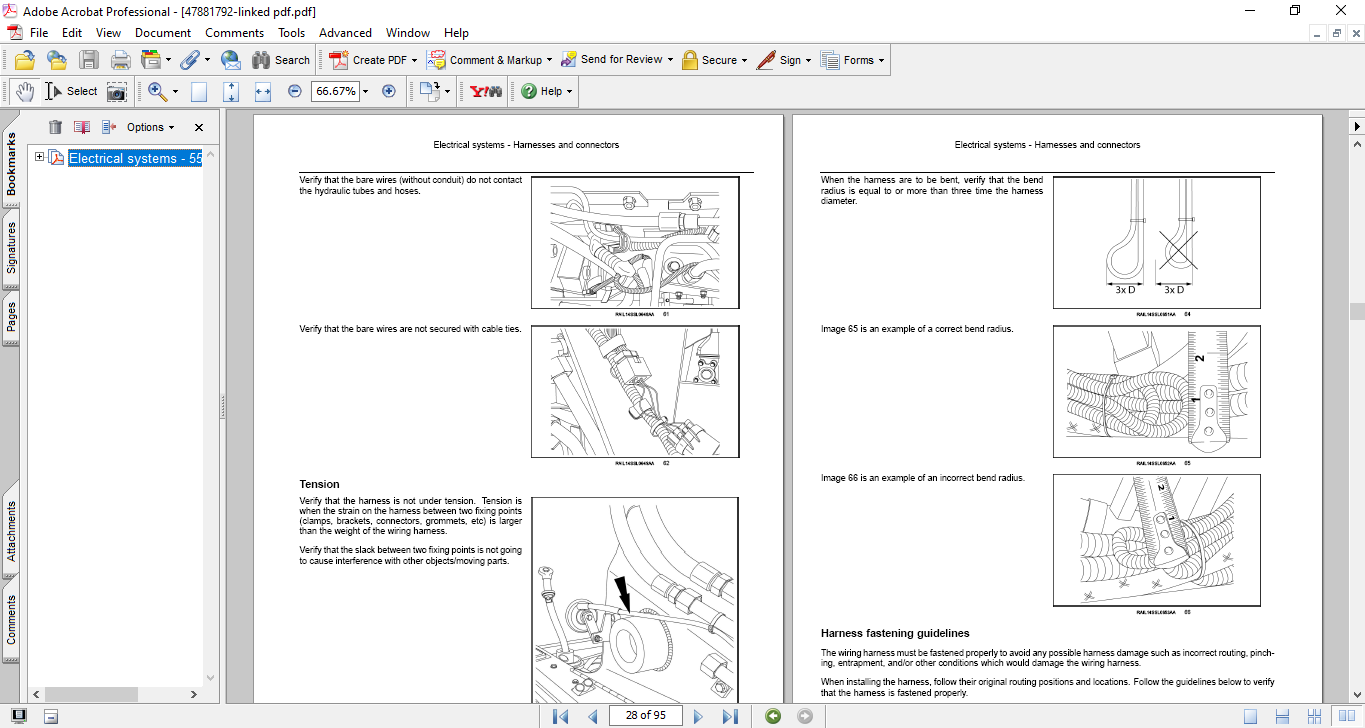Click the Fit Width icon
This screenshot has width=1365, height=728.
[263, 91]
